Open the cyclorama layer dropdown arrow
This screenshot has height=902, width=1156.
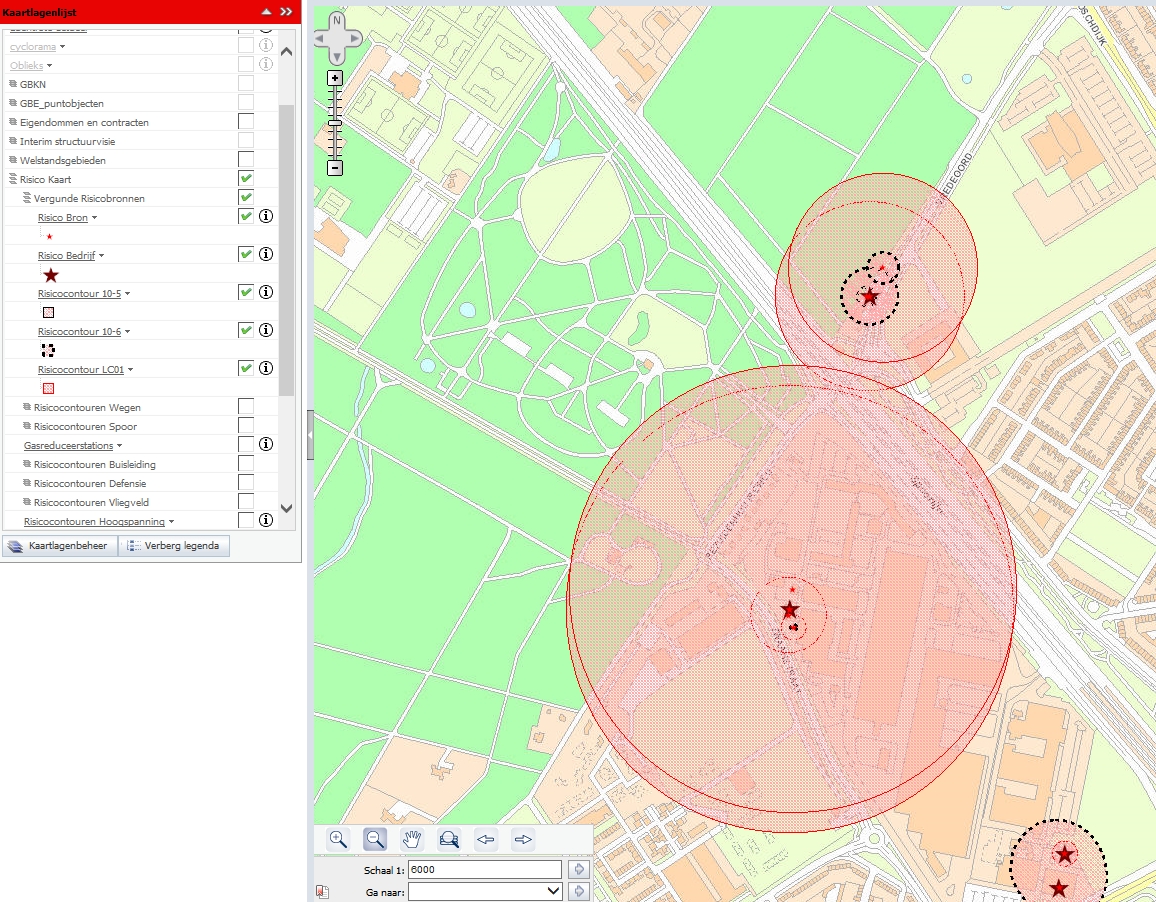63,47
